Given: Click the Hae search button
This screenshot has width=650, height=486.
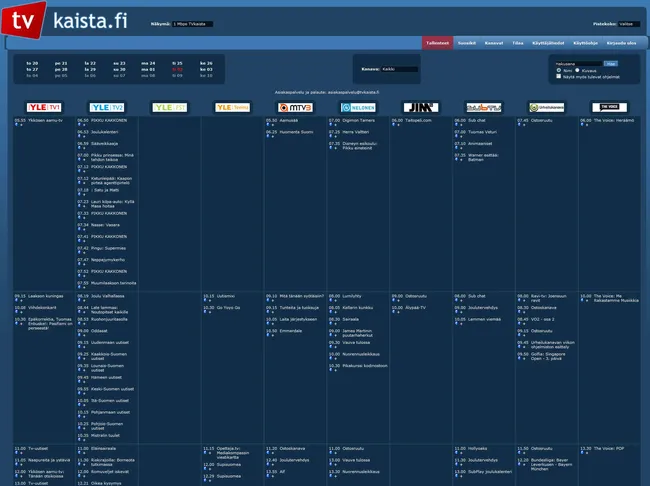Looking at the screenshot, I should coord(611,63).
